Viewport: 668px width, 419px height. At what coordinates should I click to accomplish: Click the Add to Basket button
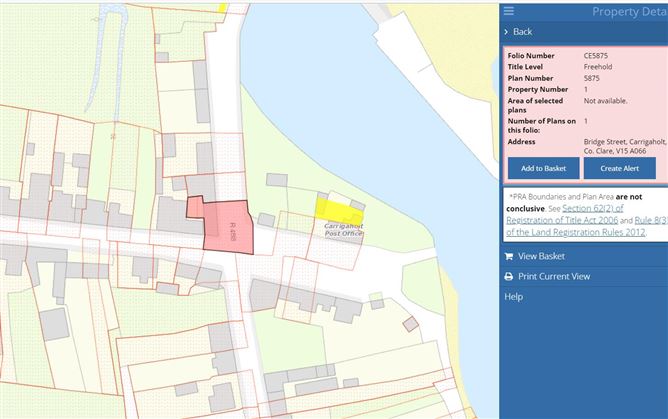[543, 168]
